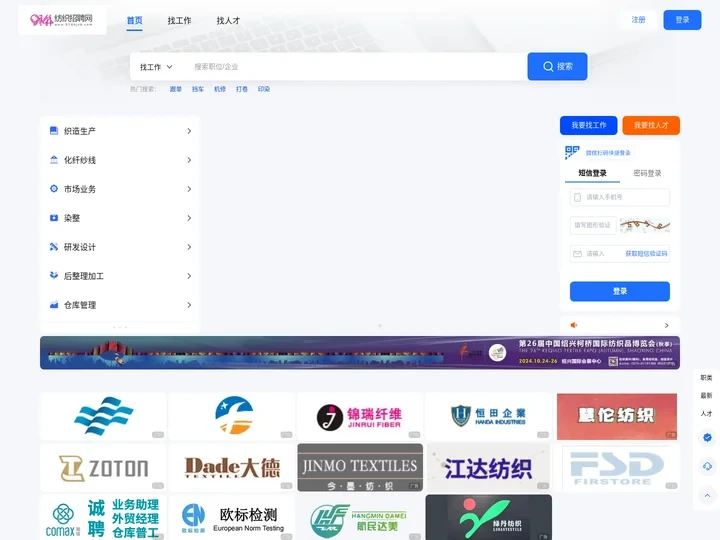Image resolution: width=720 pixels, height=540 pixels.
Task: Open the customer service headset icon
Action: 707,467
